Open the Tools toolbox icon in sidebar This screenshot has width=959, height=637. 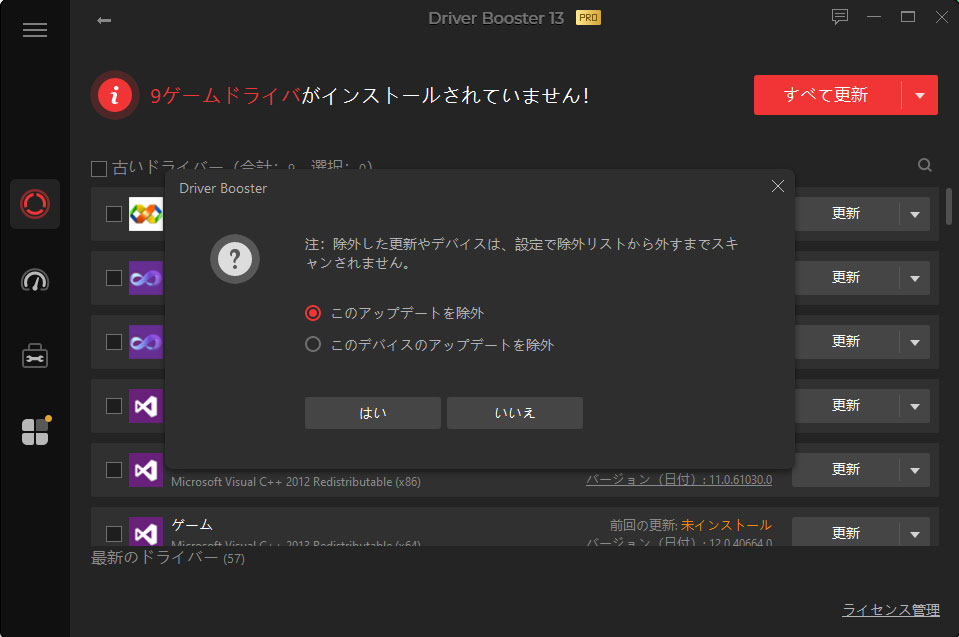pyautogui.click(x=35, y=356)
